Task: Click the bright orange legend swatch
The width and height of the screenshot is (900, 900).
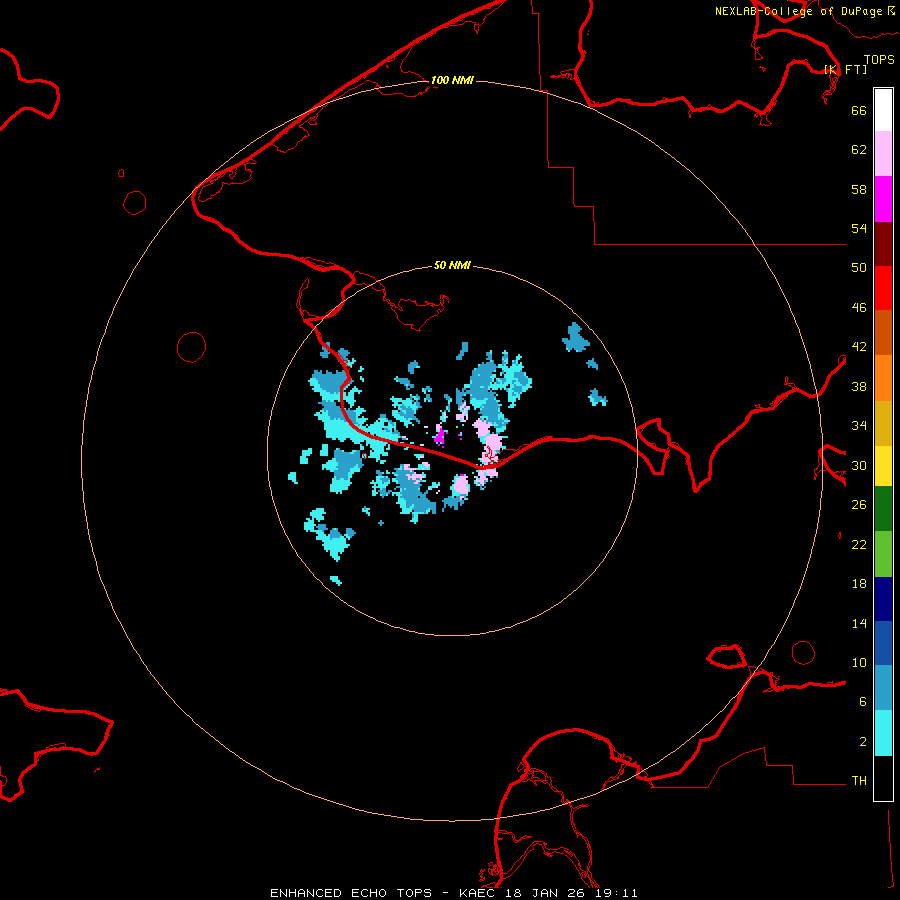Action: (883, 378)
